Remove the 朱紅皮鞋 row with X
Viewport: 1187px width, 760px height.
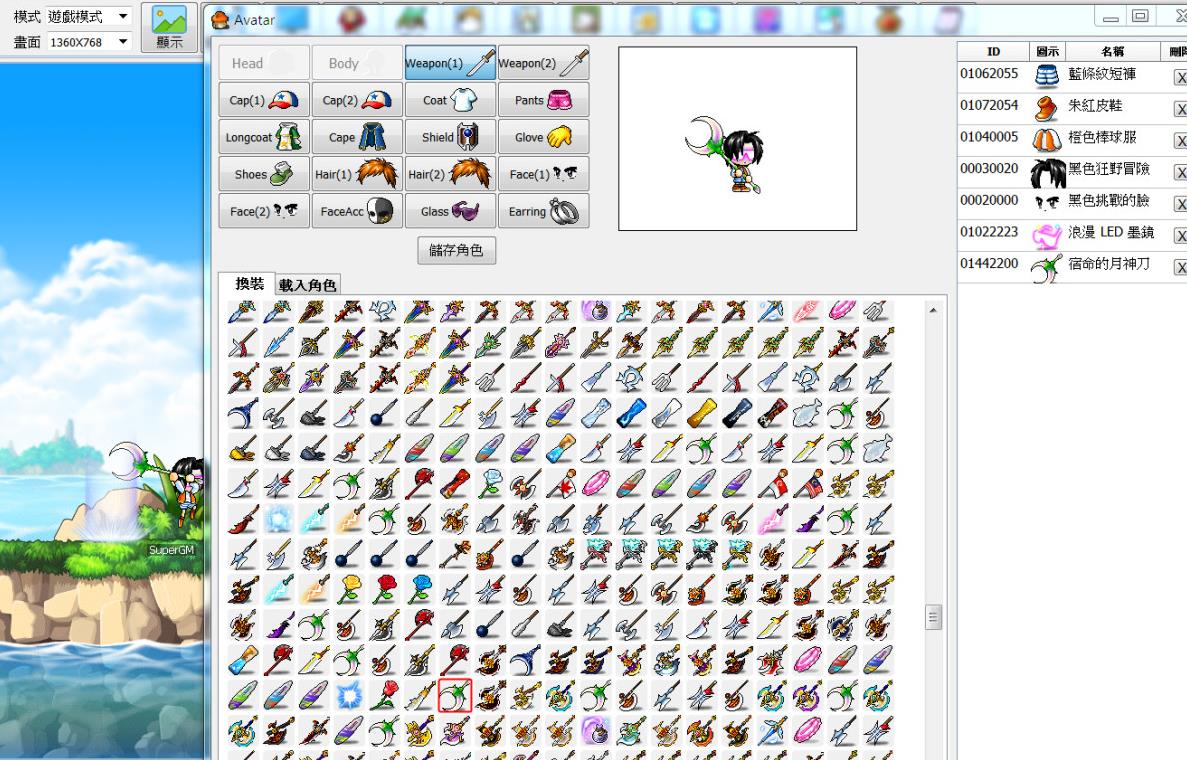(1179, 109)
